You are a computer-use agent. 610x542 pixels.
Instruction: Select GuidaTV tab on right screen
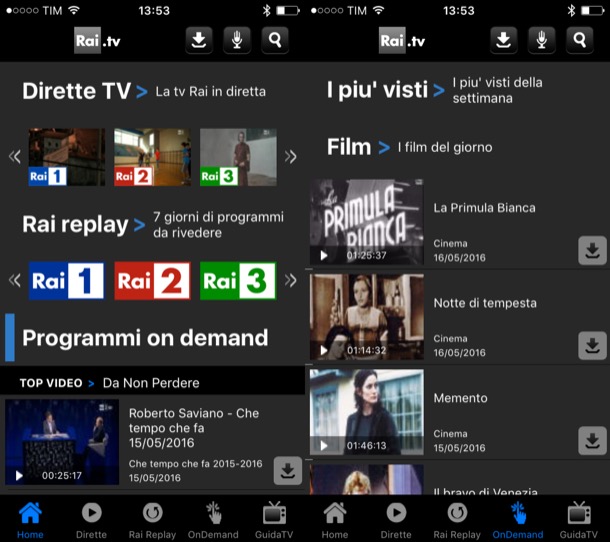(579, 520)
